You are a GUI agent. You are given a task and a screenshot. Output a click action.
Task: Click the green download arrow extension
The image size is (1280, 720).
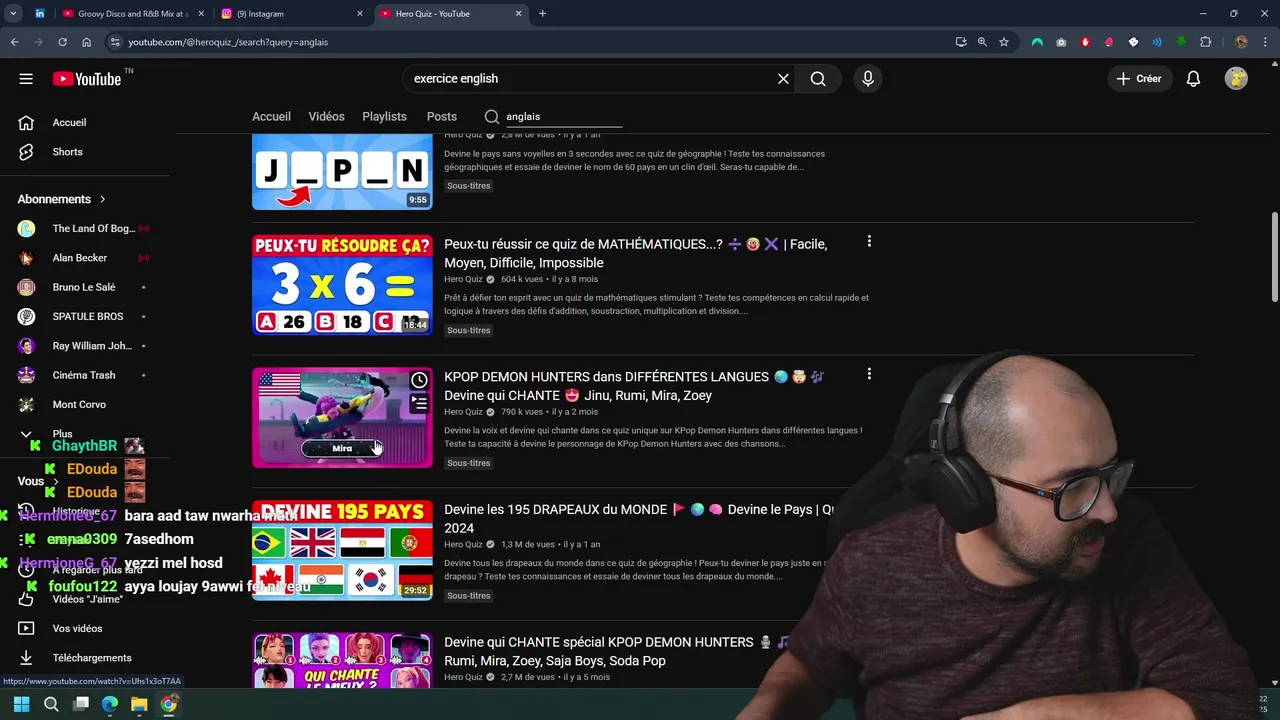point(1181,42)
